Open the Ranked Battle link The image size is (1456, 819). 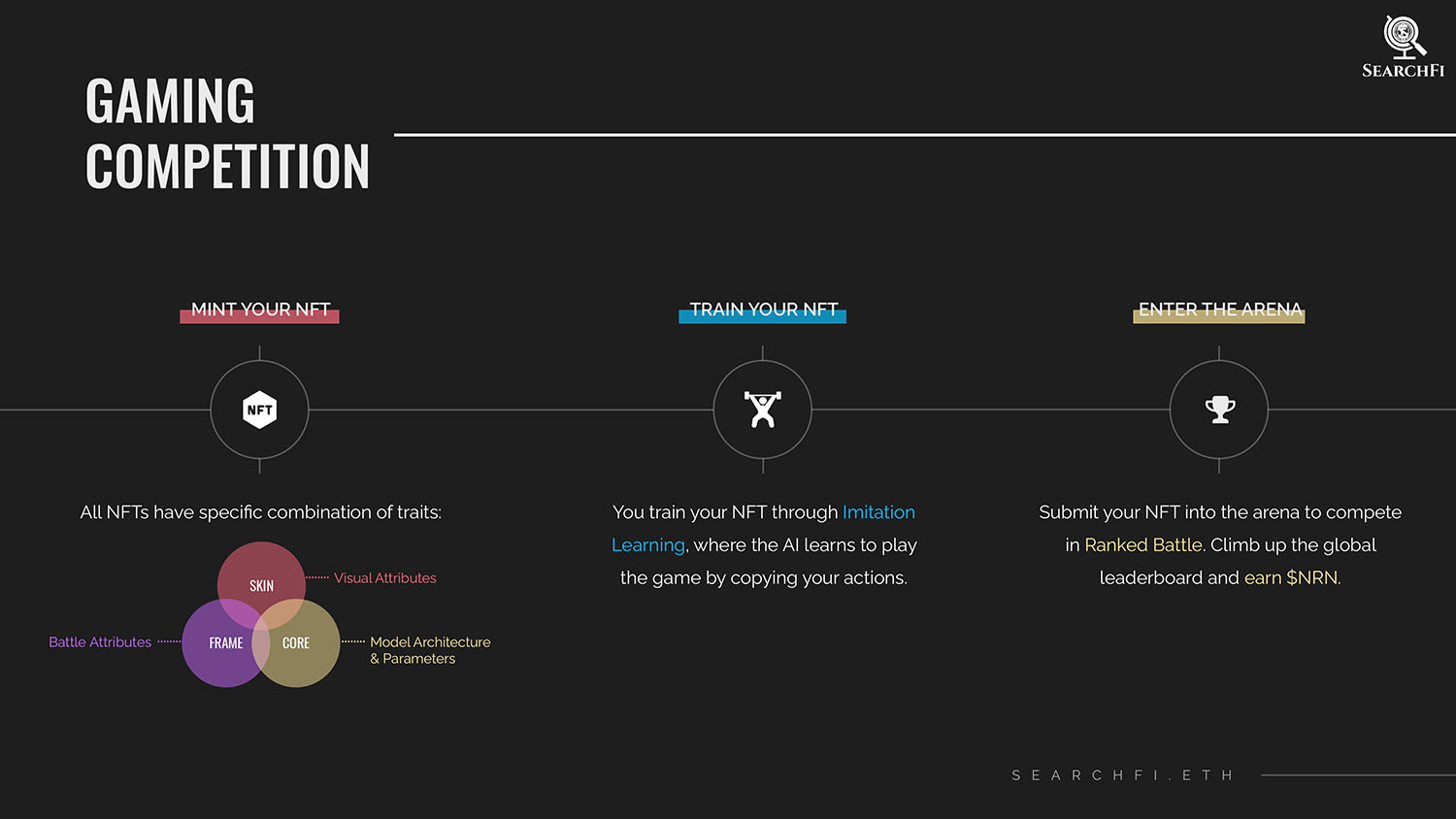click(x=1143, y=545)
